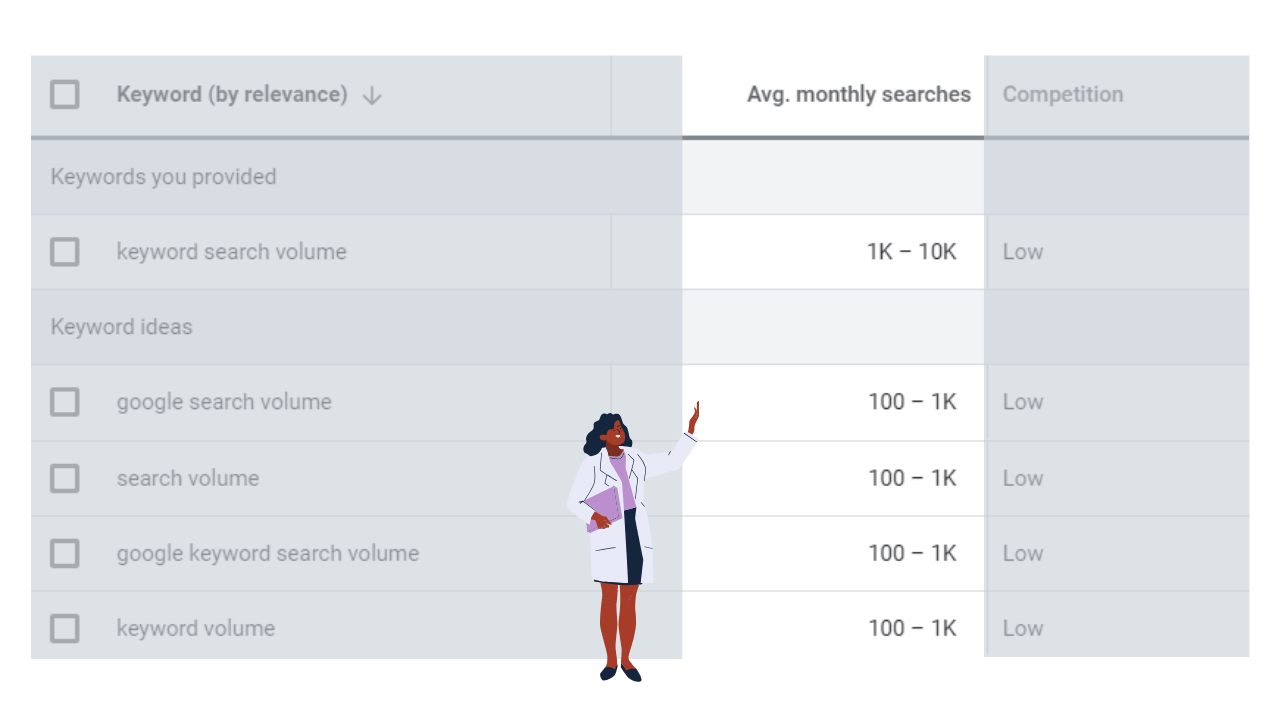Click the 'Keywords you provided' section row

(163, 177)
